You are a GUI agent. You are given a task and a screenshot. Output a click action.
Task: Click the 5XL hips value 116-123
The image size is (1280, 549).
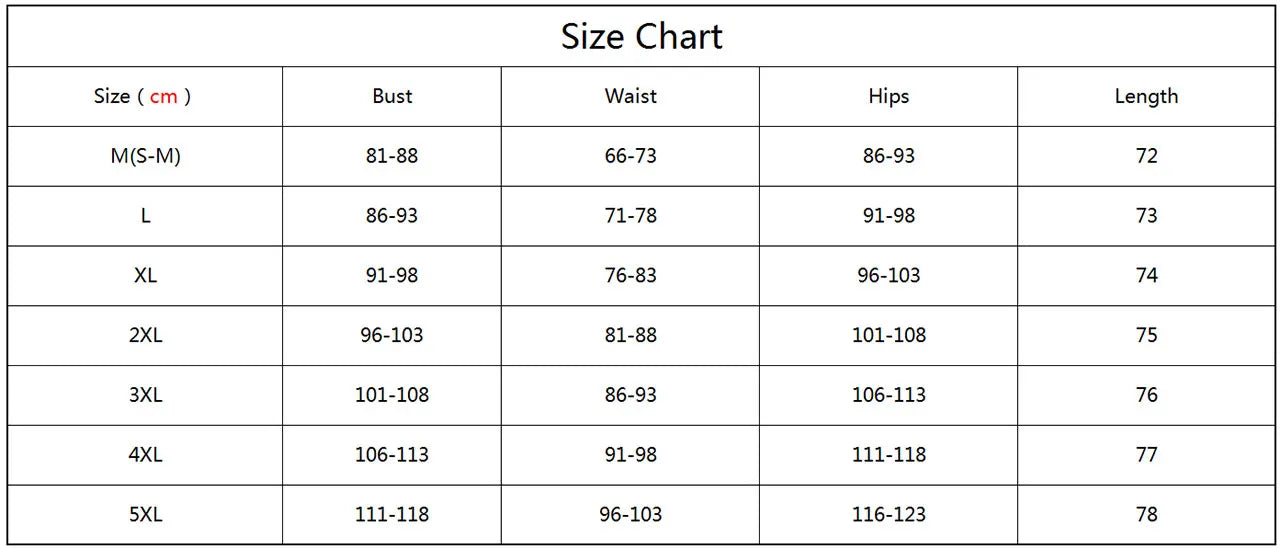[888, 514]
